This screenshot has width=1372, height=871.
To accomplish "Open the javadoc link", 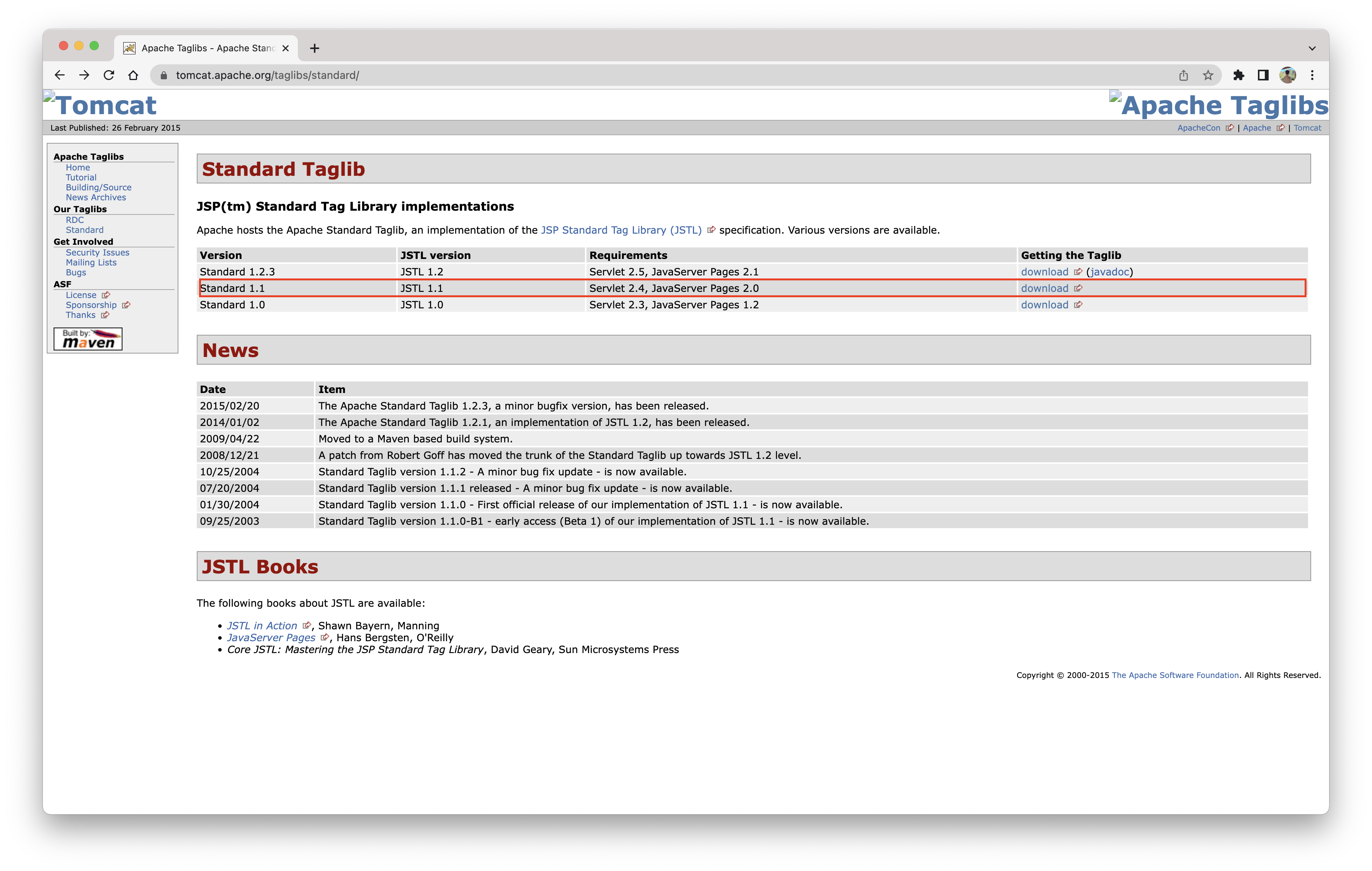I will coord(1109,272).
